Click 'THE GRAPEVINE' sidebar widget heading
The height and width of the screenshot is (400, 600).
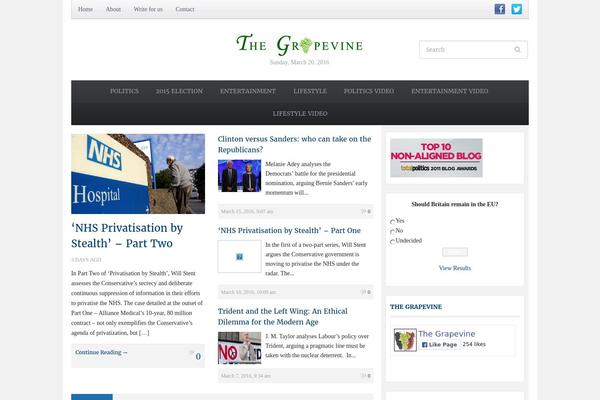416,307
